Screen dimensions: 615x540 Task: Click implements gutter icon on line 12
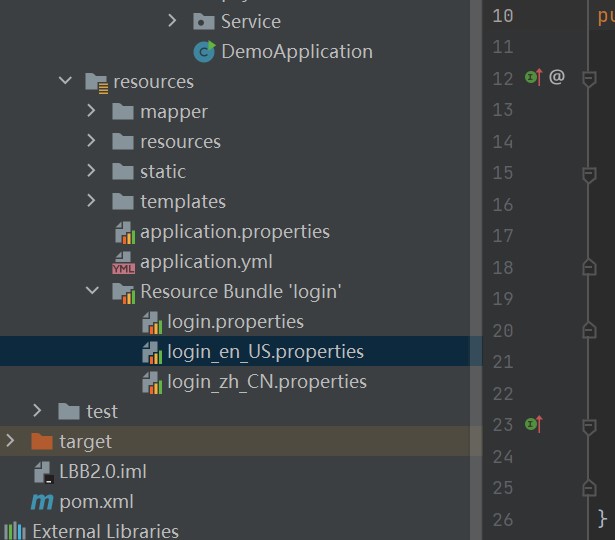[x=534, y=77]
